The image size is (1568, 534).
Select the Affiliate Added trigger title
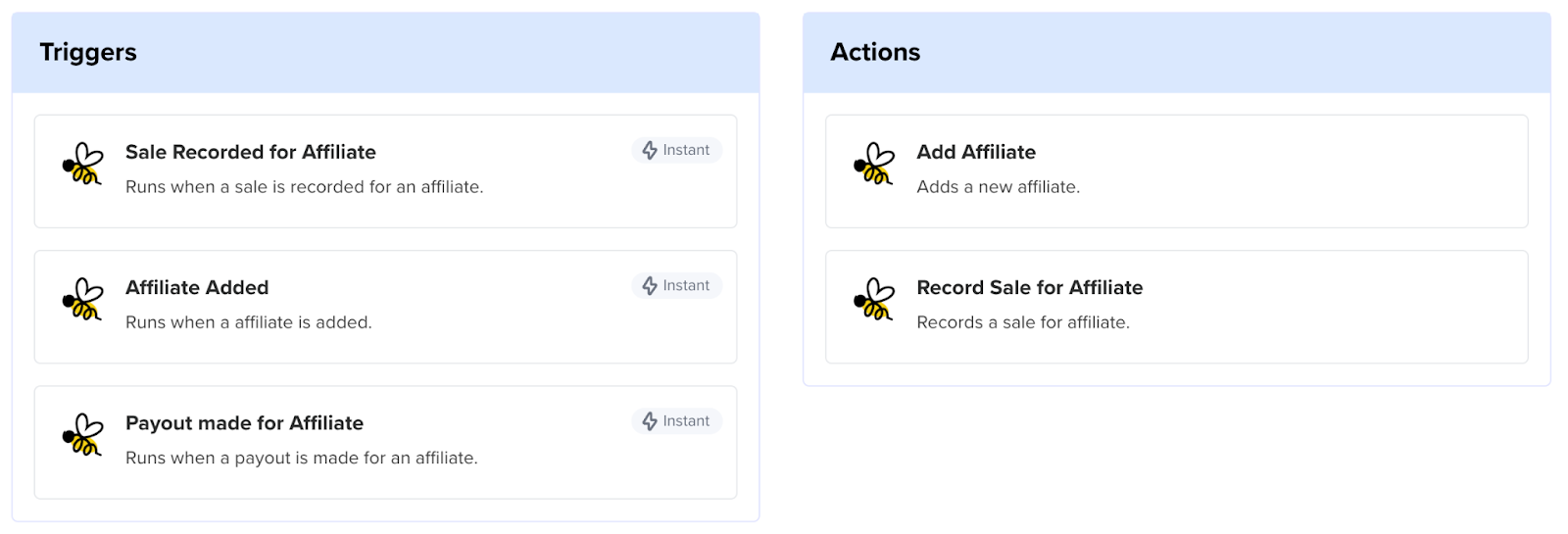(x=197, y=287)
